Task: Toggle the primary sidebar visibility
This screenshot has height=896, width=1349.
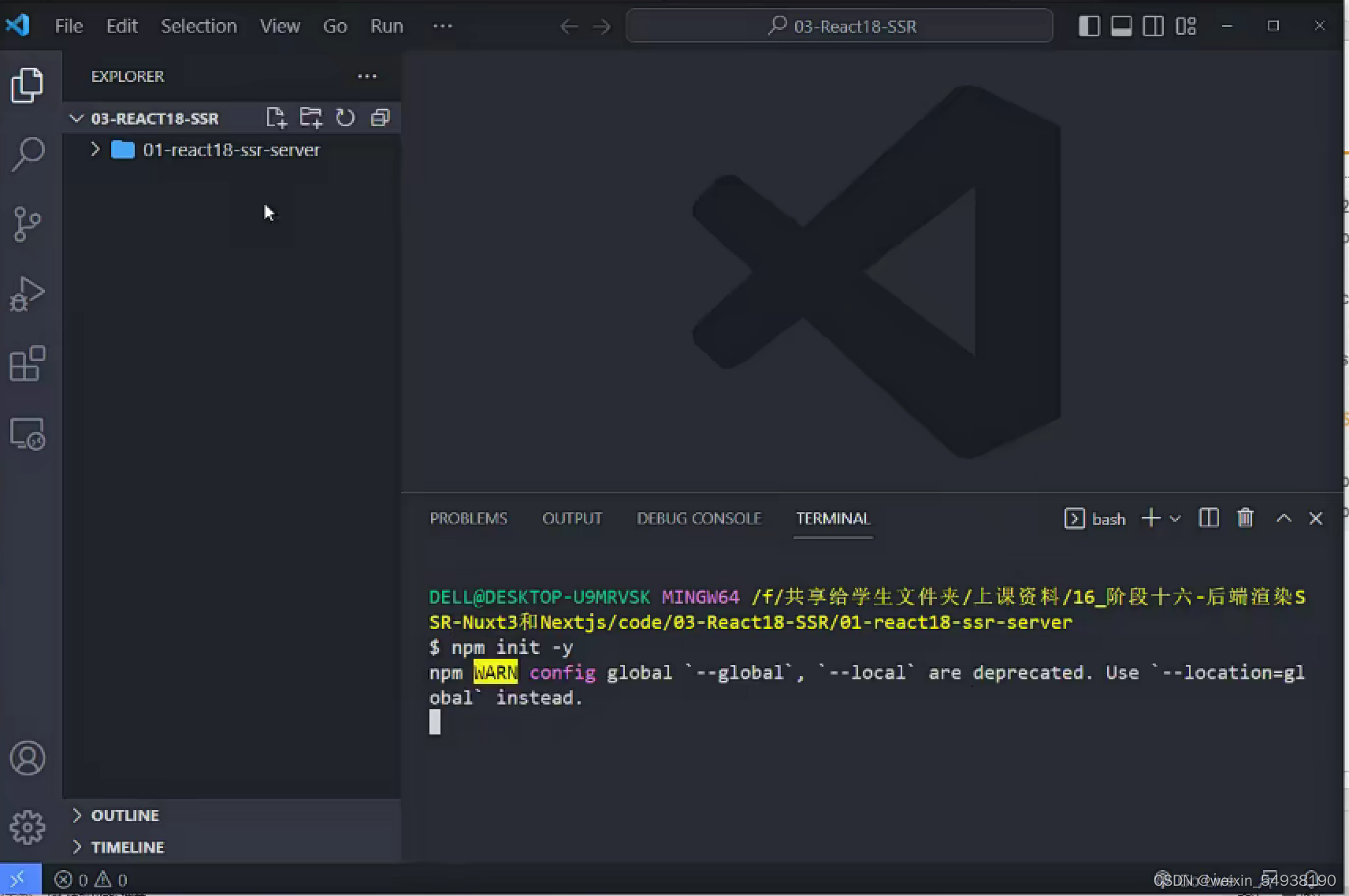Action: coord(1088,25)
